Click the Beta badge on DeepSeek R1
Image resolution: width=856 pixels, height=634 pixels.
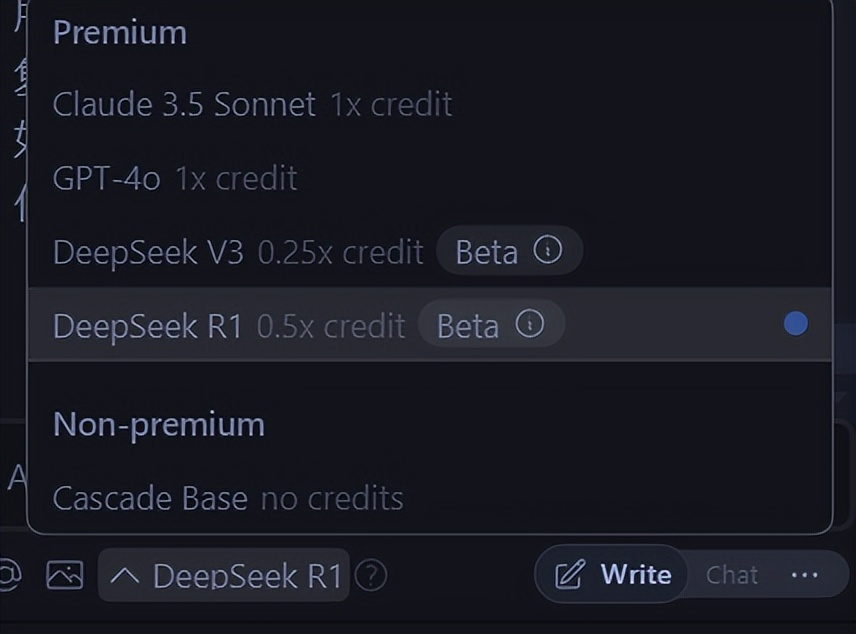[x=468, y=326]
